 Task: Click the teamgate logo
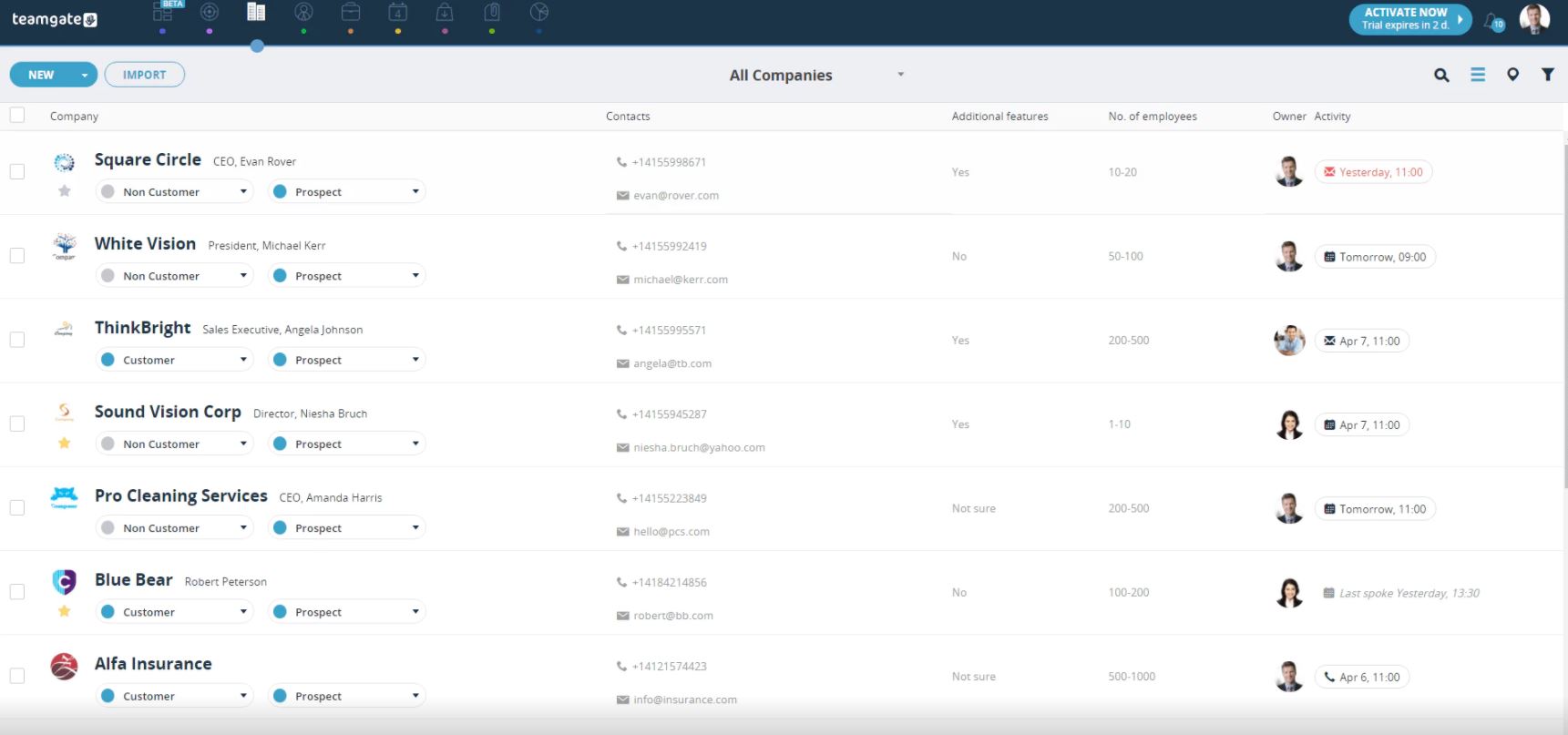click(x=55, y=19)
